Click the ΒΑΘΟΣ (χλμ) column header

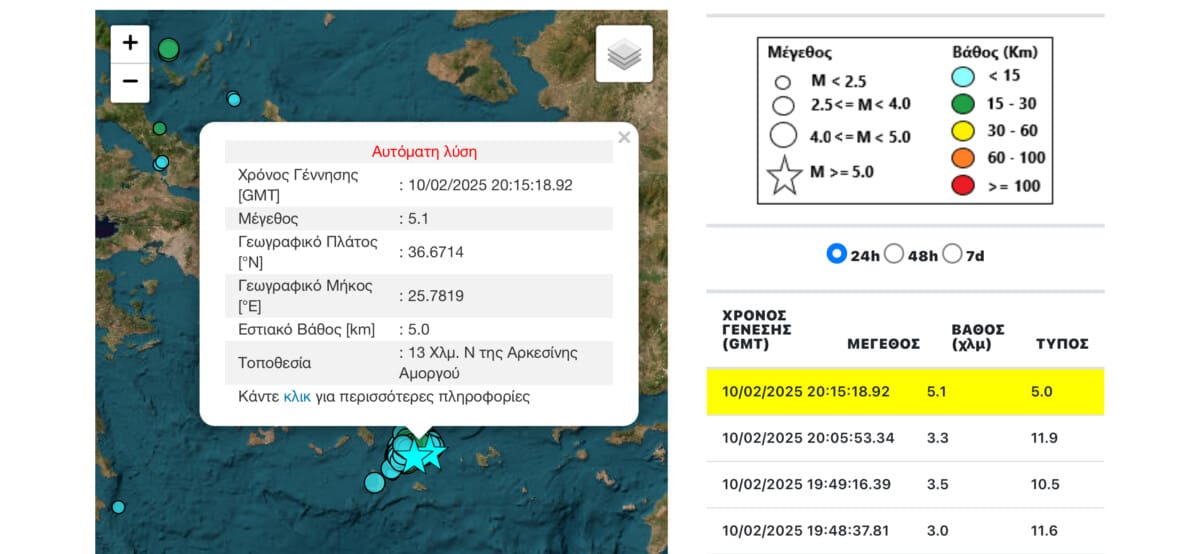tap(977, 337)
